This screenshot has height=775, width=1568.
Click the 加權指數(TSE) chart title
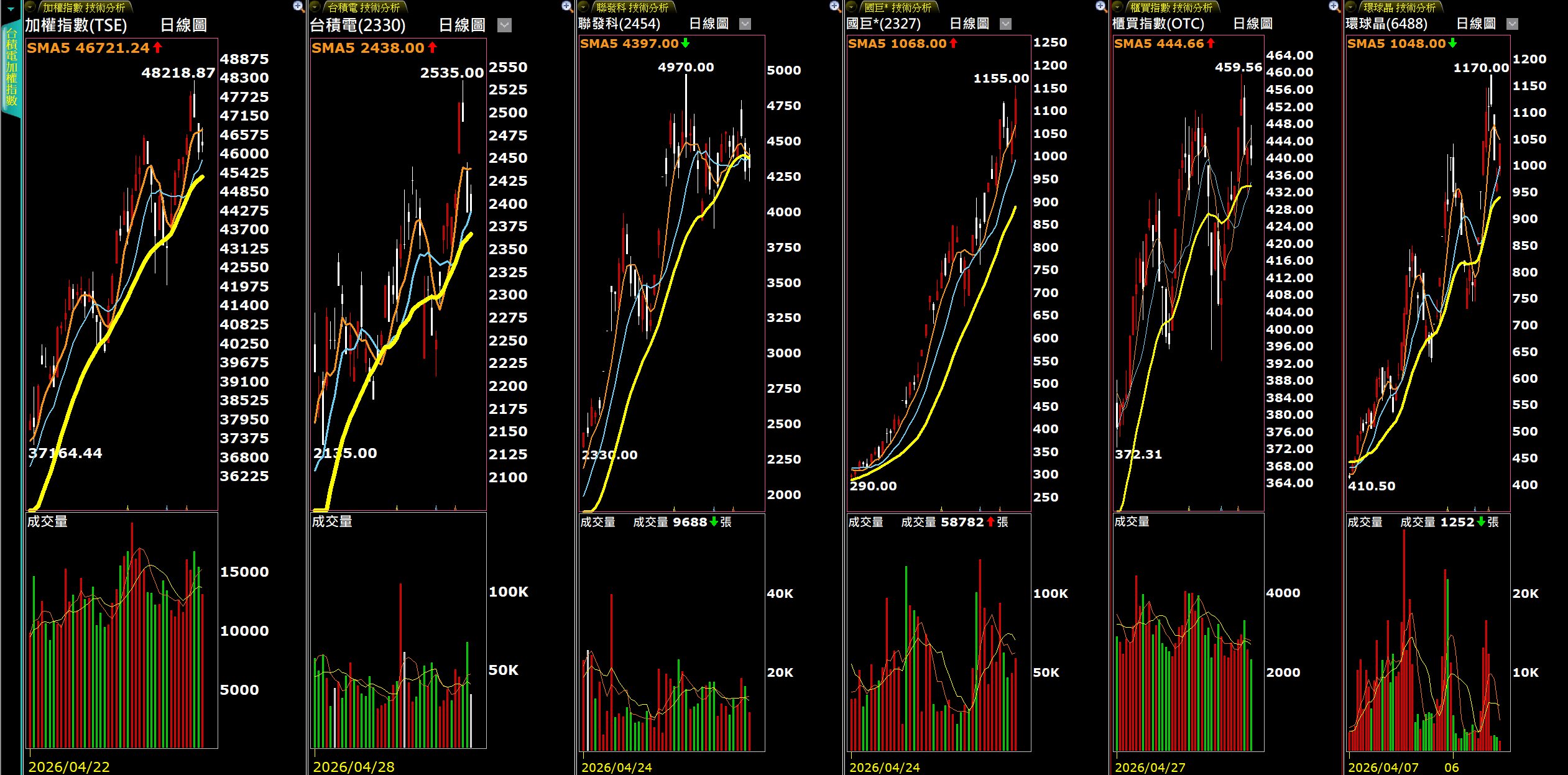[x=76, y=25]
